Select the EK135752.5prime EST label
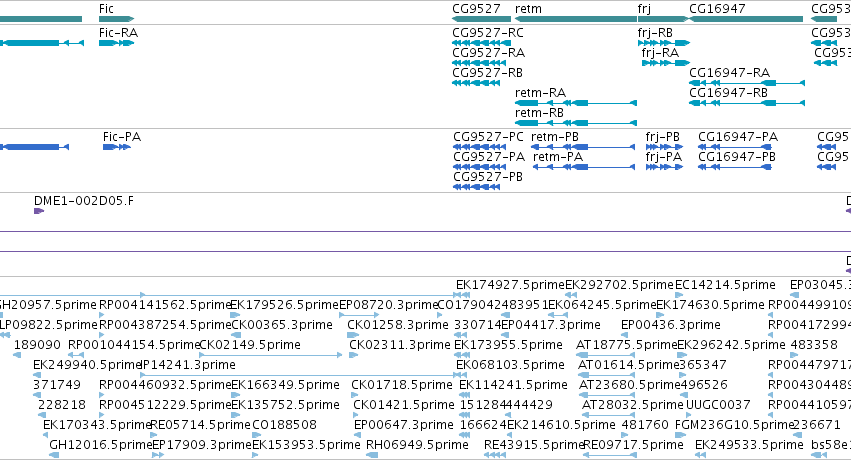Image resolution: width=851 pixels, height=460 pixels. coord(285,405)
